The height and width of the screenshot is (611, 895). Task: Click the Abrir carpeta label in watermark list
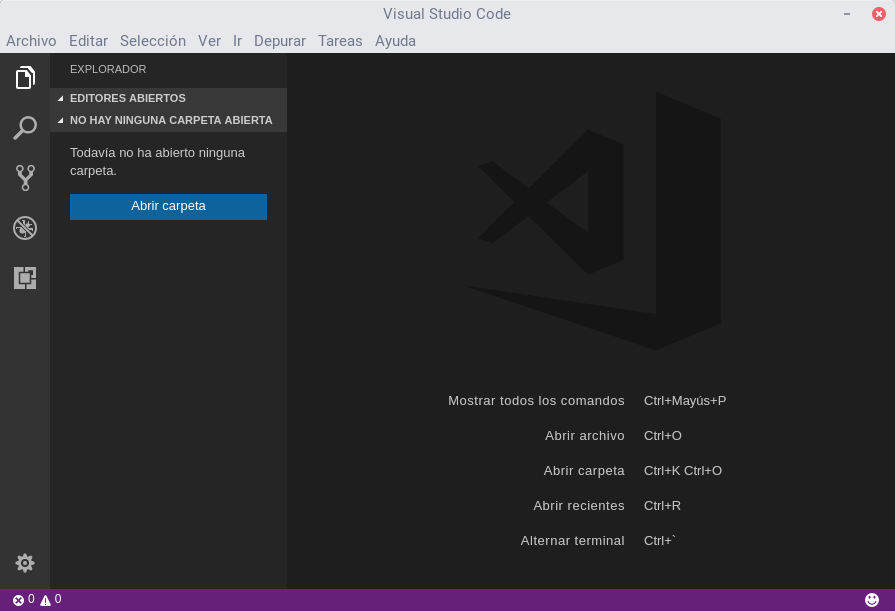(584, 471)
